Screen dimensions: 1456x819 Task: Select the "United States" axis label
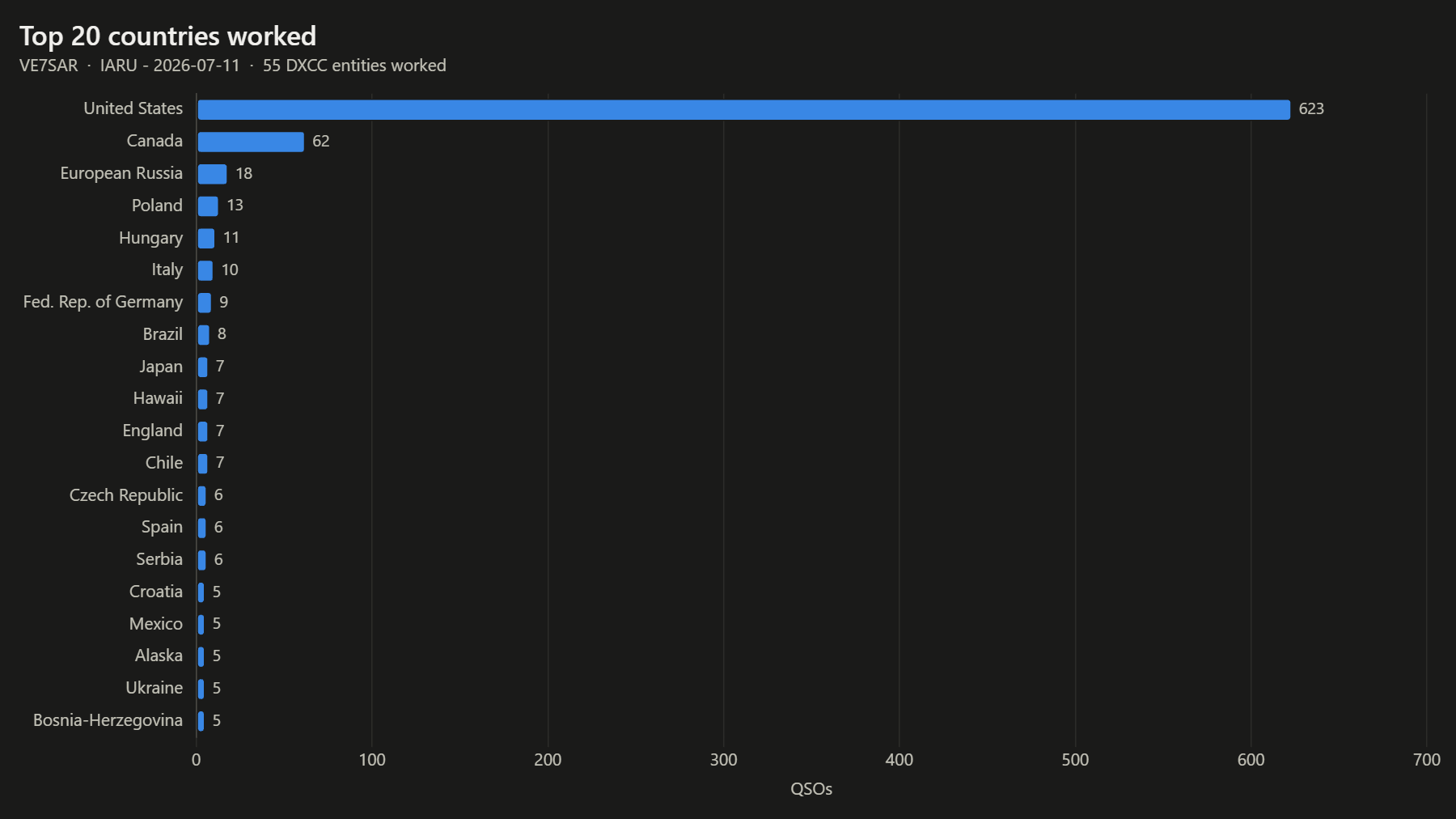click(133, 108)
